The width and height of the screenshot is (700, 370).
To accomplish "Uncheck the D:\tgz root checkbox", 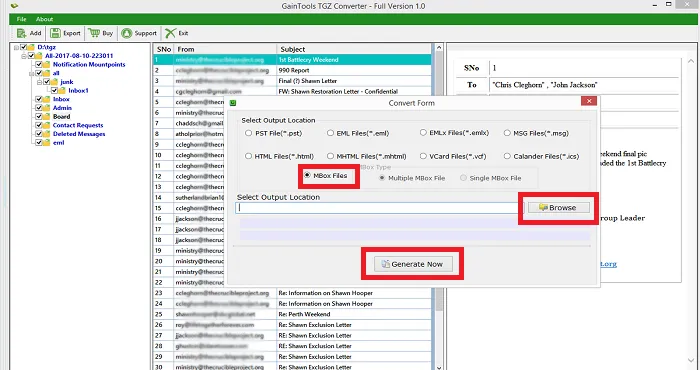I will (x=23, y=47).
